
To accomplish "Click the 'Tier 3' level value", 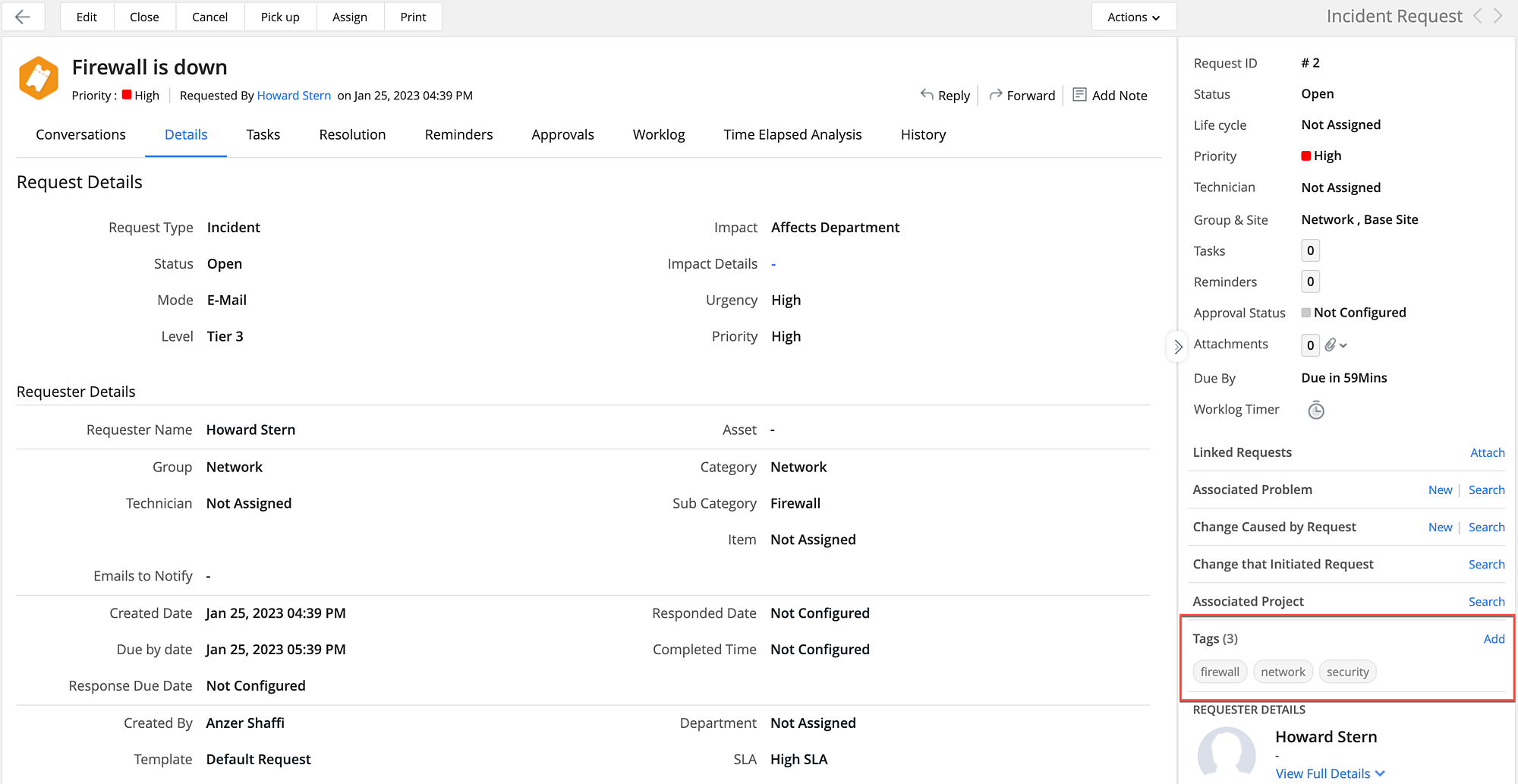I will pyautogui.click(x=225, y=336).
